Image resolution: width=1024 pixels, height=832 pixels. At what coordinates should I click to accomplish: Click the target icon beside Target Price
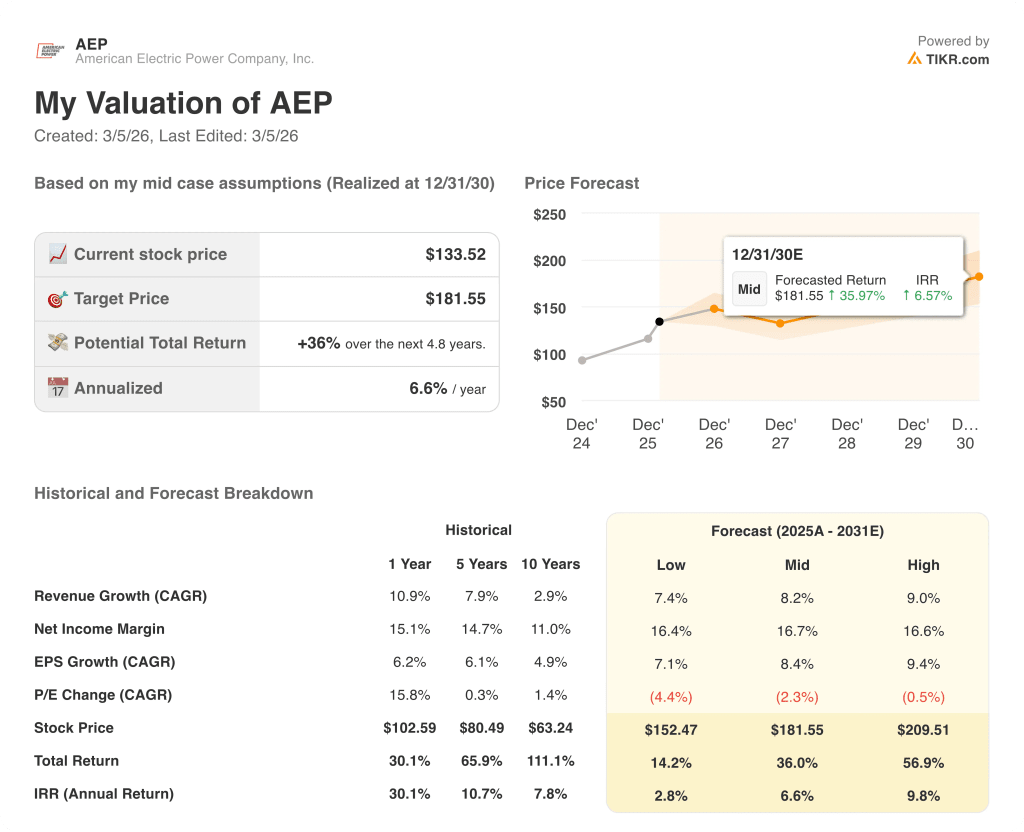tap(57, 298)
